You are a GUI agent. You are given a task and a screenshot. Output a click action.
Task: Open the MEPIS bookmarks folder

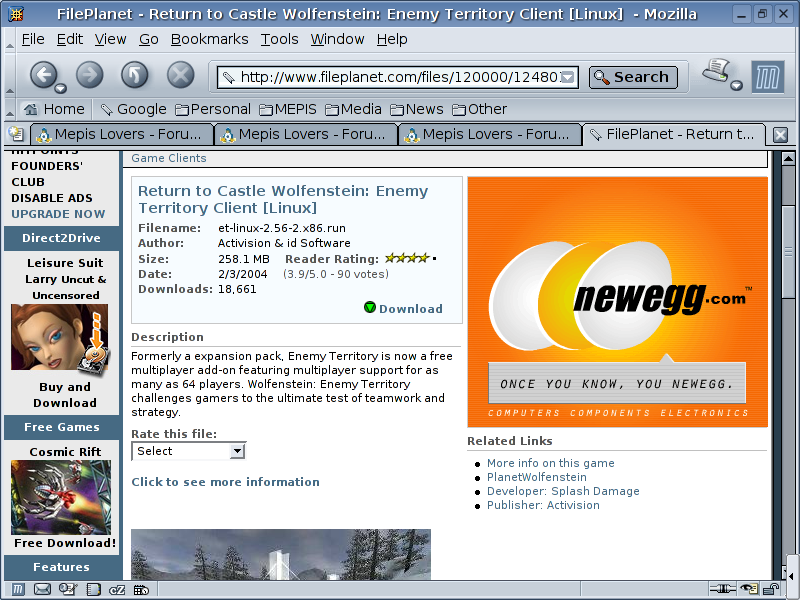pyautogui.click(x=291, y=109)
